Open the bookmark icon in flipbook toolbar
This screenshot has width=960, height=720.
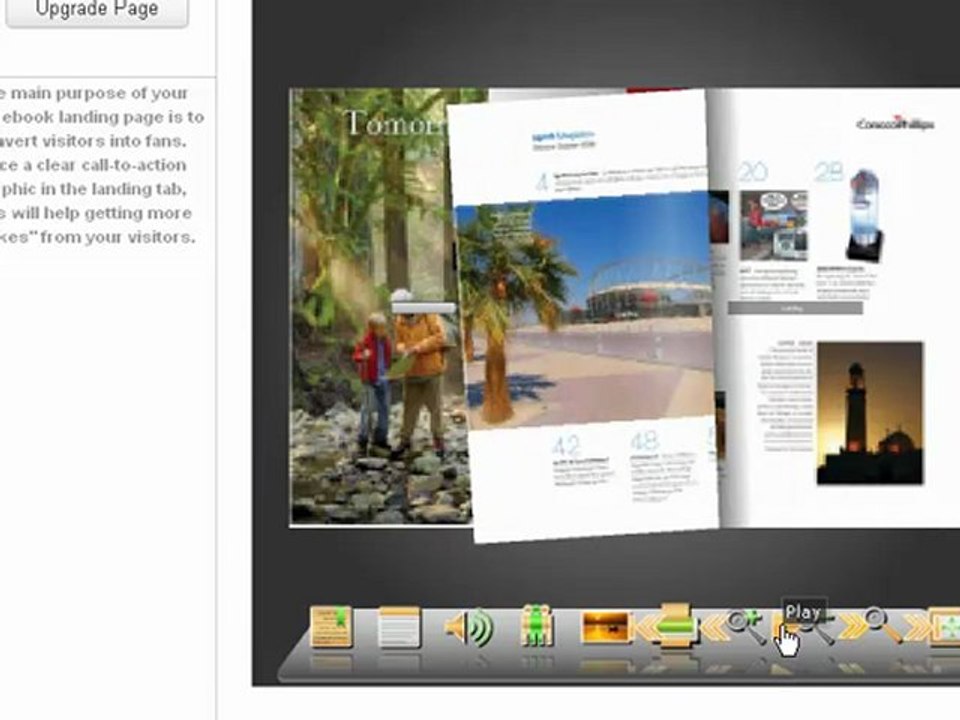[331, 626]
